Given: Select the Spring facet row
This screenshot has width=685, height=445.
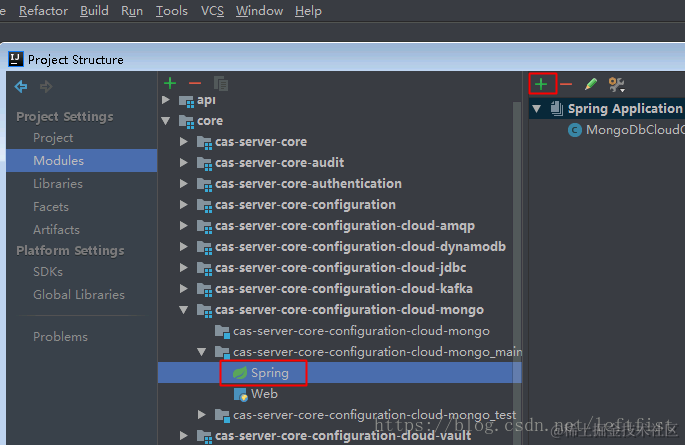Looking at the screenshot, I should 339,373.
